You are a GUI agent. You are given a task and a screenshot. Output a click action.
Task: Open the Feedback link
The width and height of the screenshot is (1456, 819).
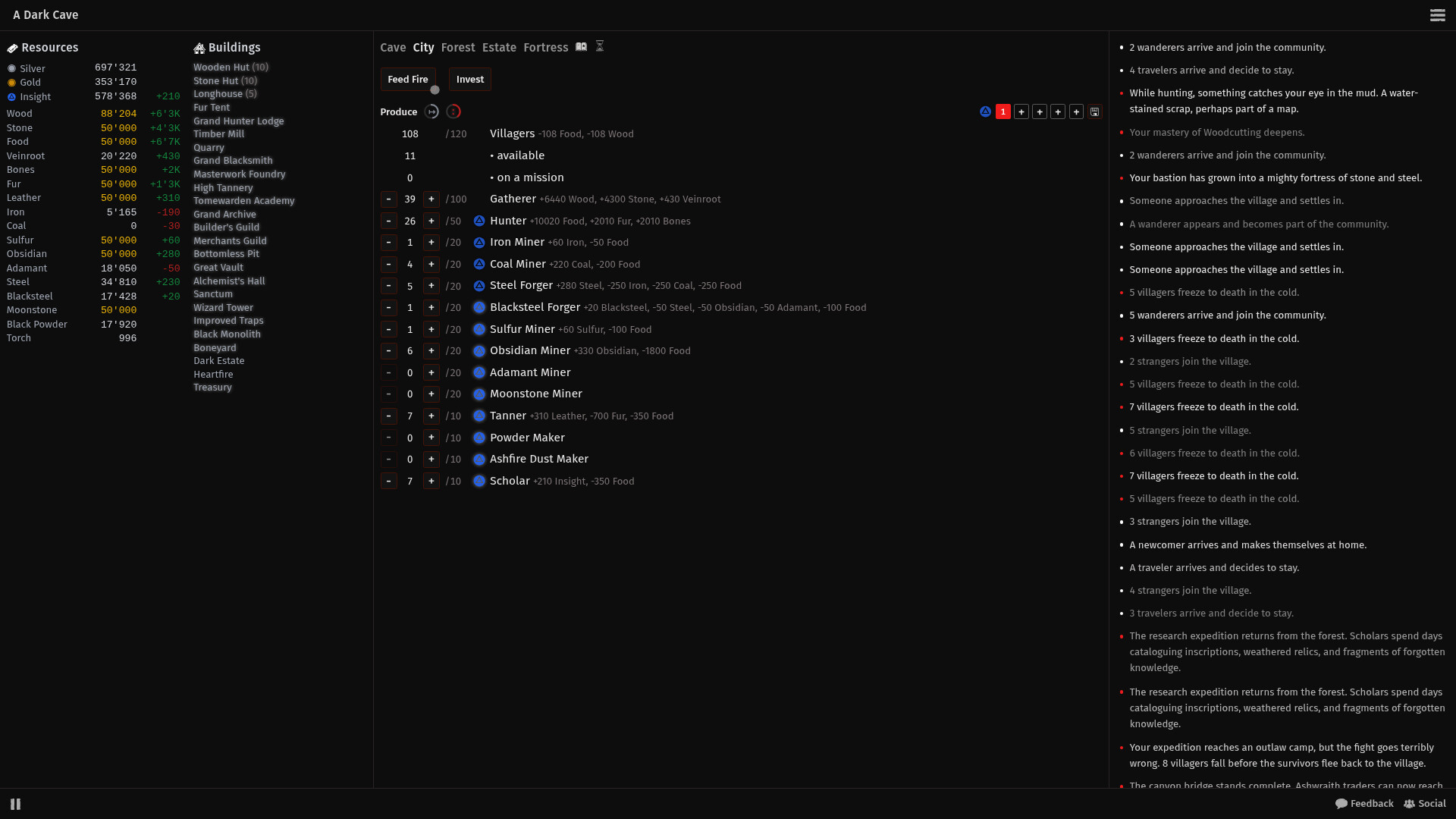1364,804
